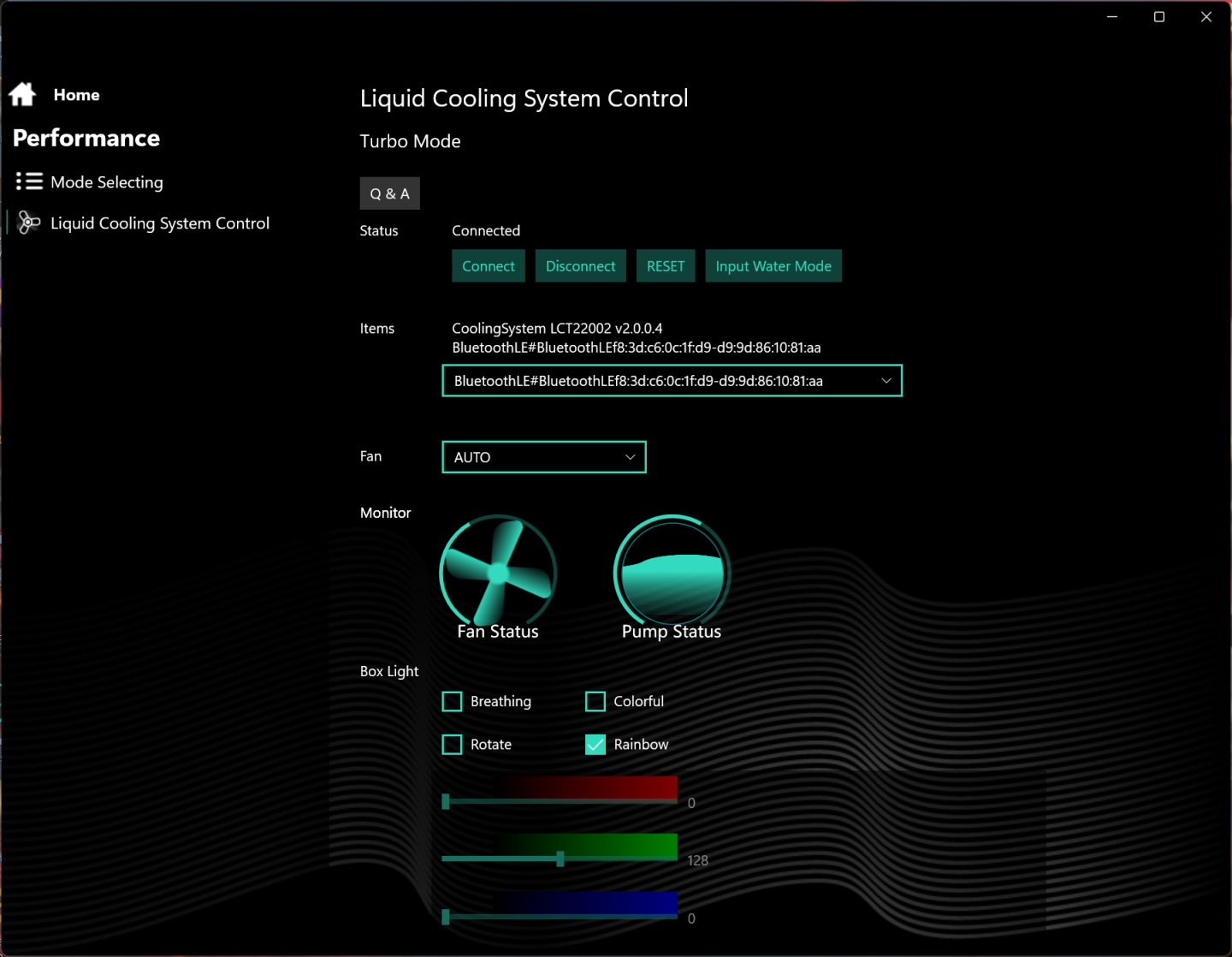1232x957 pixels.
Task: Tick the Rotate box light checkbox
Action: [452, 745]
